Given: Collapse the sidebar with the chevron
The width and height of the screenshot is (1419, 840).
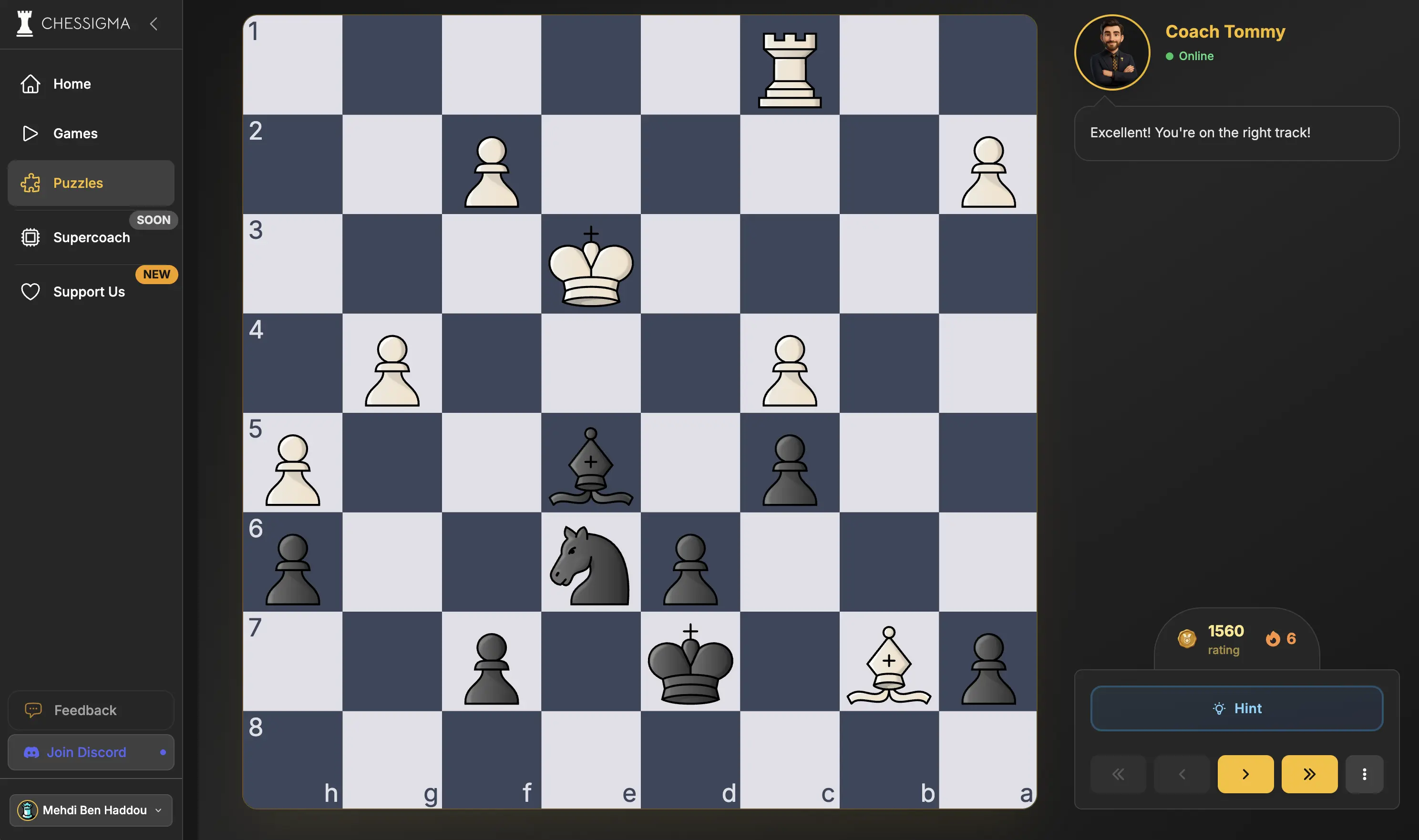Looking at the screenshot, I should pyautogui.click(x=154, y=24).
